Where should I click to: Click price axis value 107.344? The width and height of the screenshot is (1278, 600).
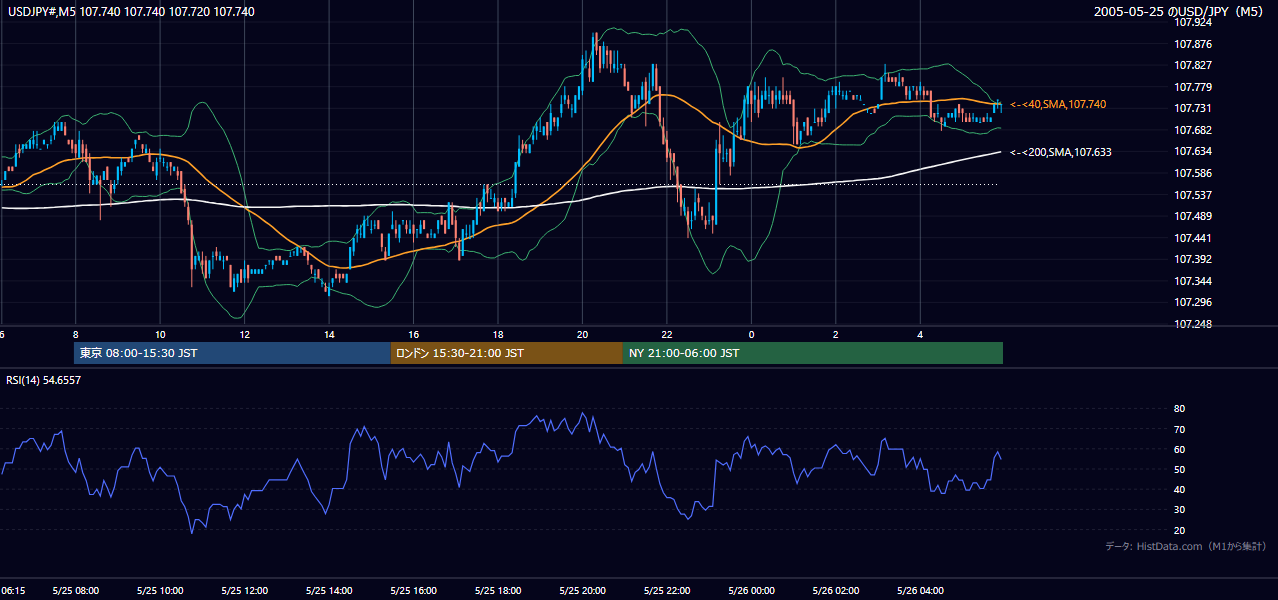point(1194,281)
